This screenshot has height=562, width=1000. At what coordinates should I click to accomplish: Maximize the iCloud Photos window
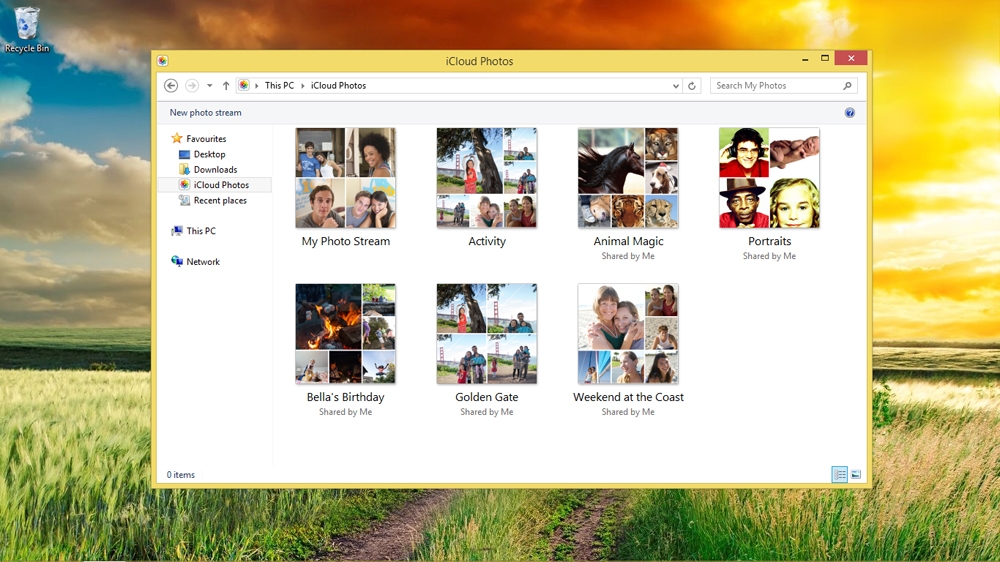pos(825,58)
